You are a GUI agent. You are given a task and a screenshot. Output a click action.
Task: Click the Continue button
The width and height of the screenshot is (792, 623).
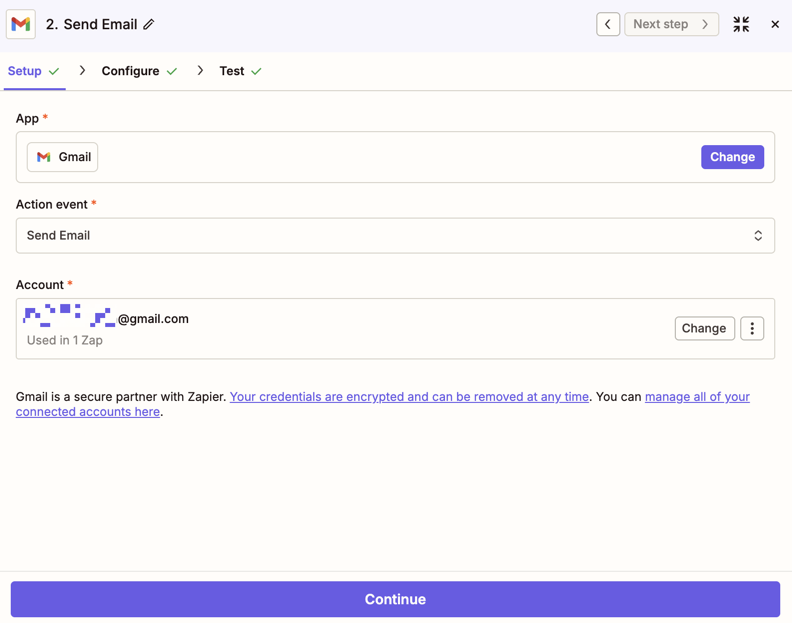click(x=395, y=599)
